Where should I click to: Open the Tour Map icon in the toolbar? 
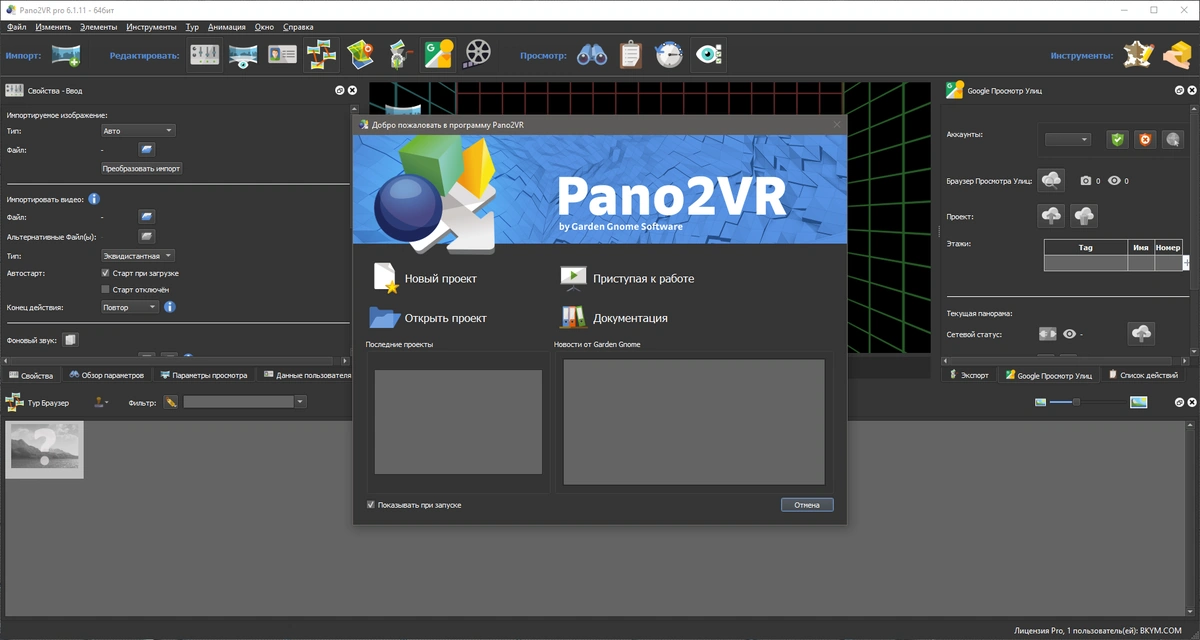pos(360,55)
